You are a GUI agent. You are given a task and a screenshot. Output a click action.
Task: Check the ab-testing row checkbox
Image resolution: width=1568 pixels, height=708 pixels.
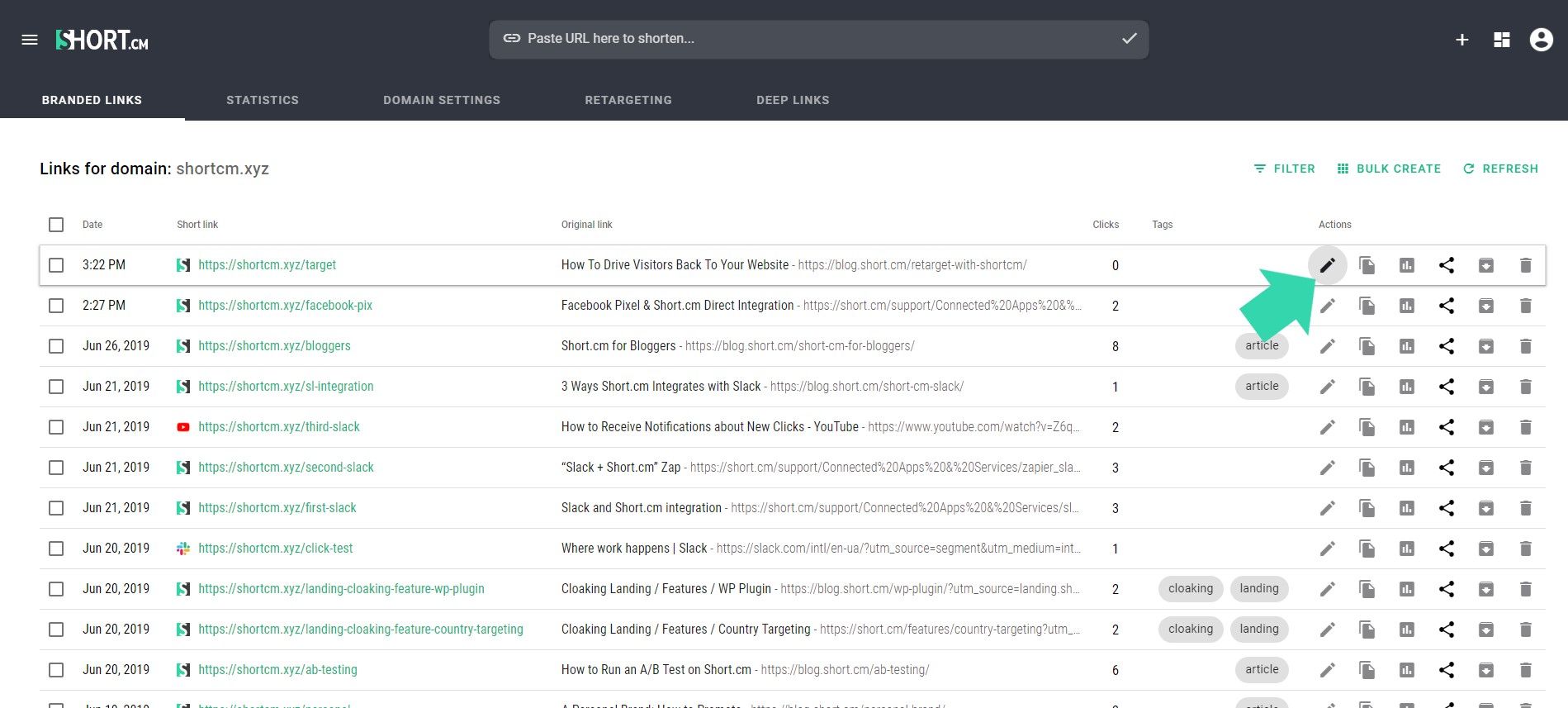pyautogui.click(x=56, y=670)
